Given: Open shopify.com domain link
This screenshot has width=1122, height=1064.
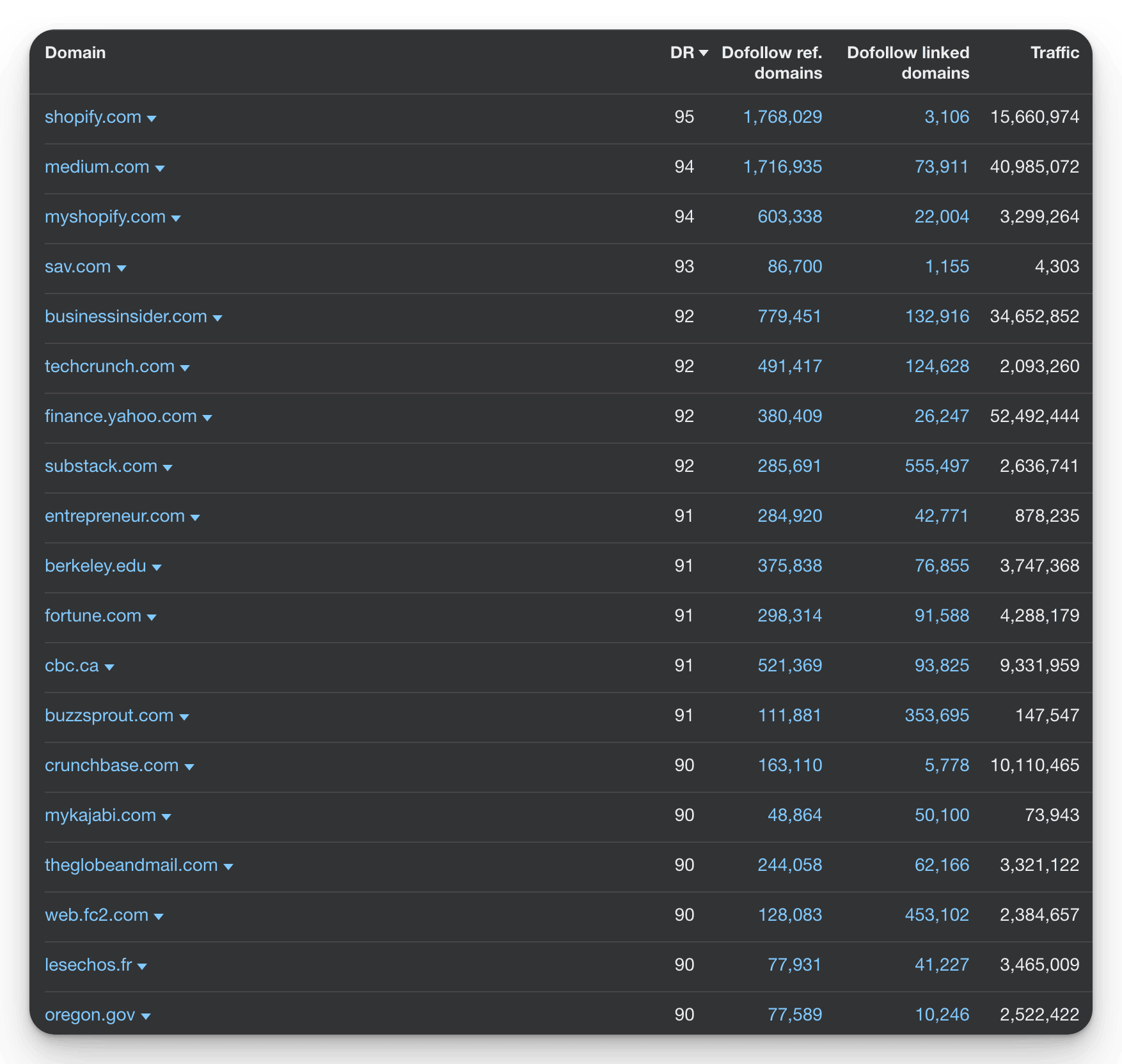Looking at the screenshot, I should [93, 117].
